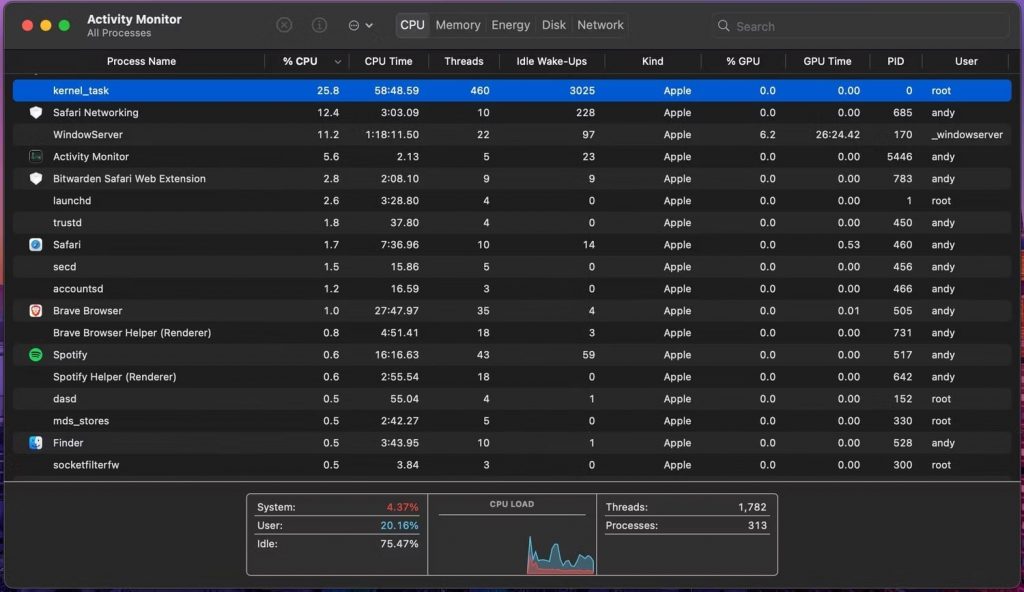
Task: Click the Idle 75.47% value
Action: pyautogui.click(x=399, y=544)
